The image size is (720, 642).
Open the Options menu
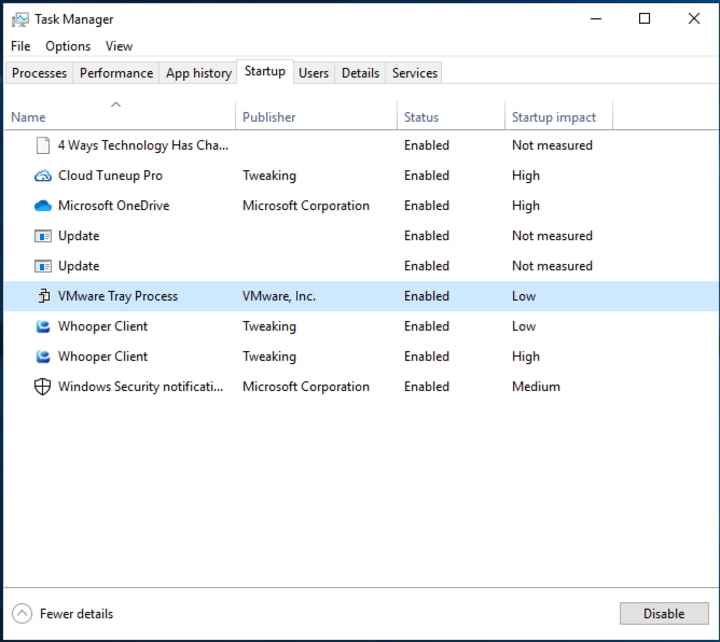68,46
